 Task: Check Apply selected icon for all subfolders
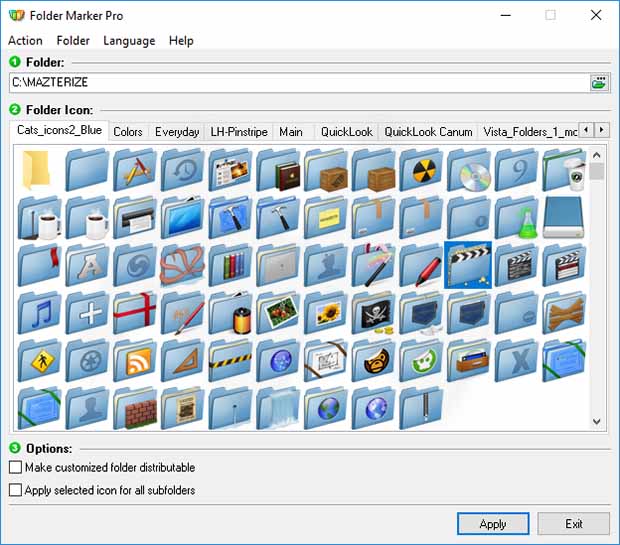pos(102,490)
